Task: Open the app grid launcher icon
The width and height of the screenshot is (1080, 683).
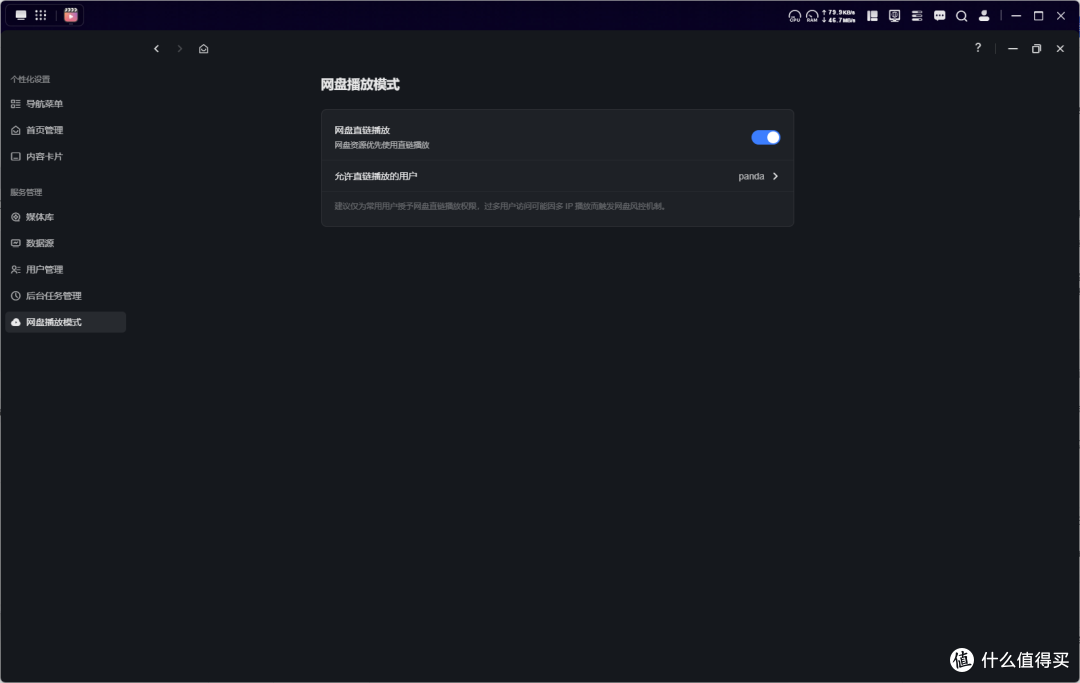Action: pyautogui.click(x=41, y=15)
